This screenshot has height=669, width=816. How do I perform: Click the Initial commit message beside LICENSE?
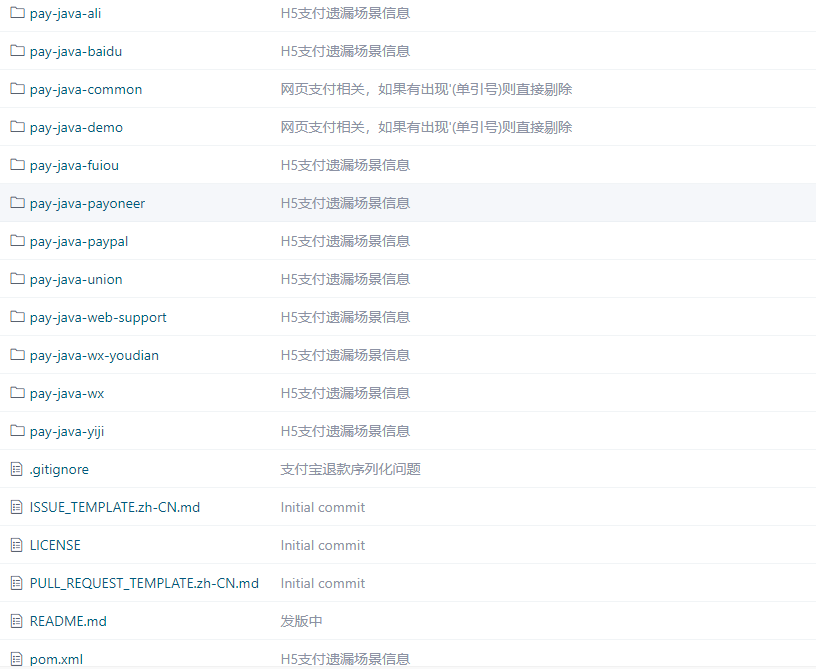tap(322, 545)
